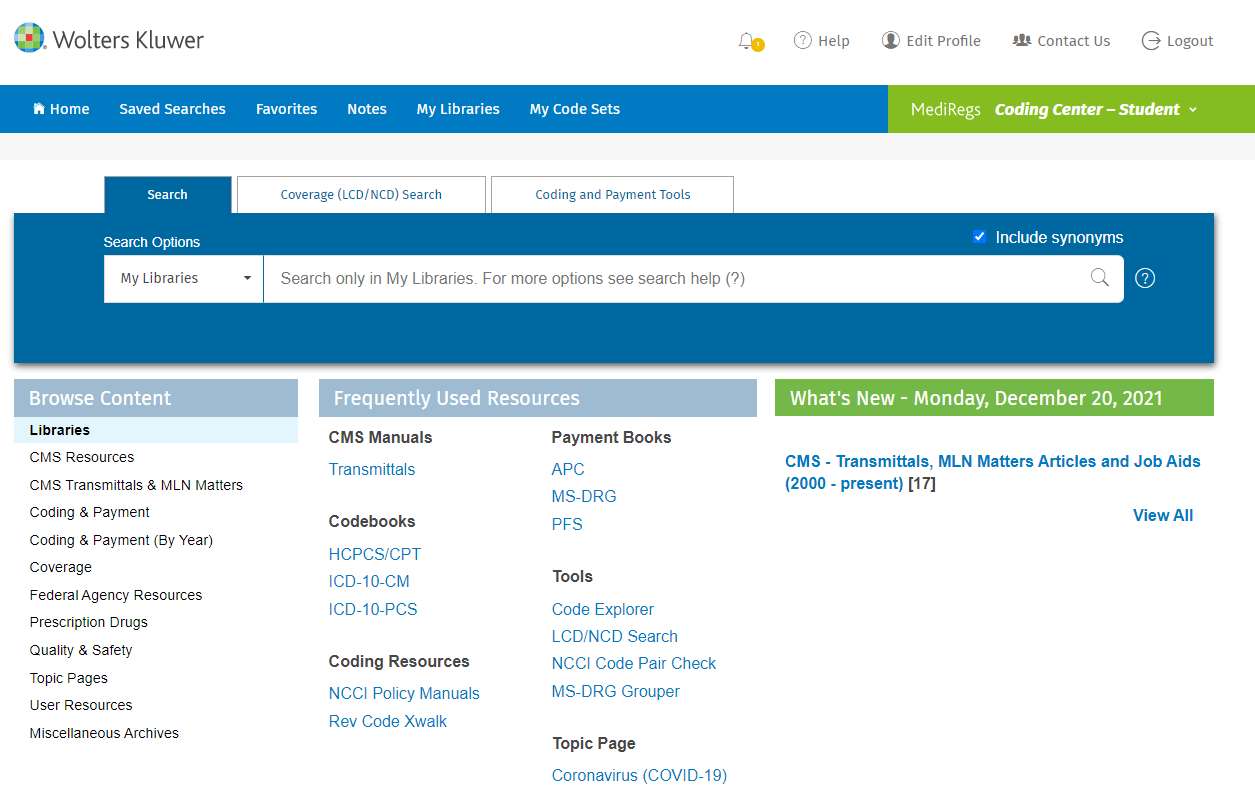Uncheck the Include synonyms checkbox
Image resolution: width=1255 pixels, height=797 pixels.
979,237
